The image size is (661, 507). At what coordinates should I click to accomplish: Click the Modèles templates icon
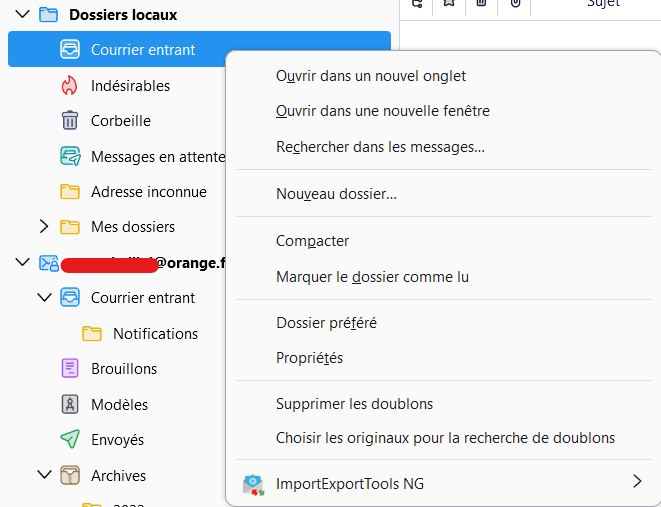[70, 404]
